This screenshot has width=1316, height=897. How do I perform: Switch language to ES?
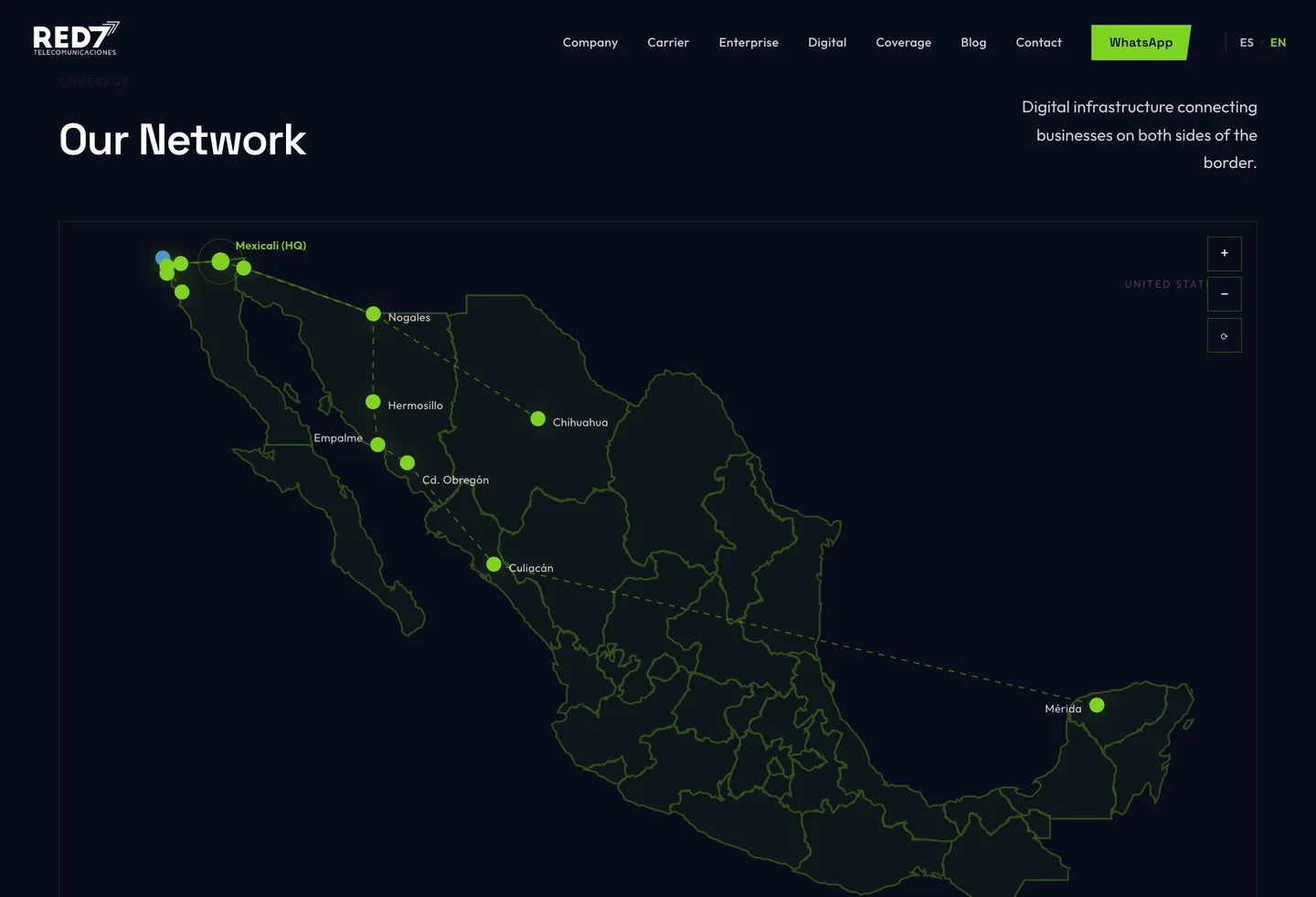point(1247,43)
